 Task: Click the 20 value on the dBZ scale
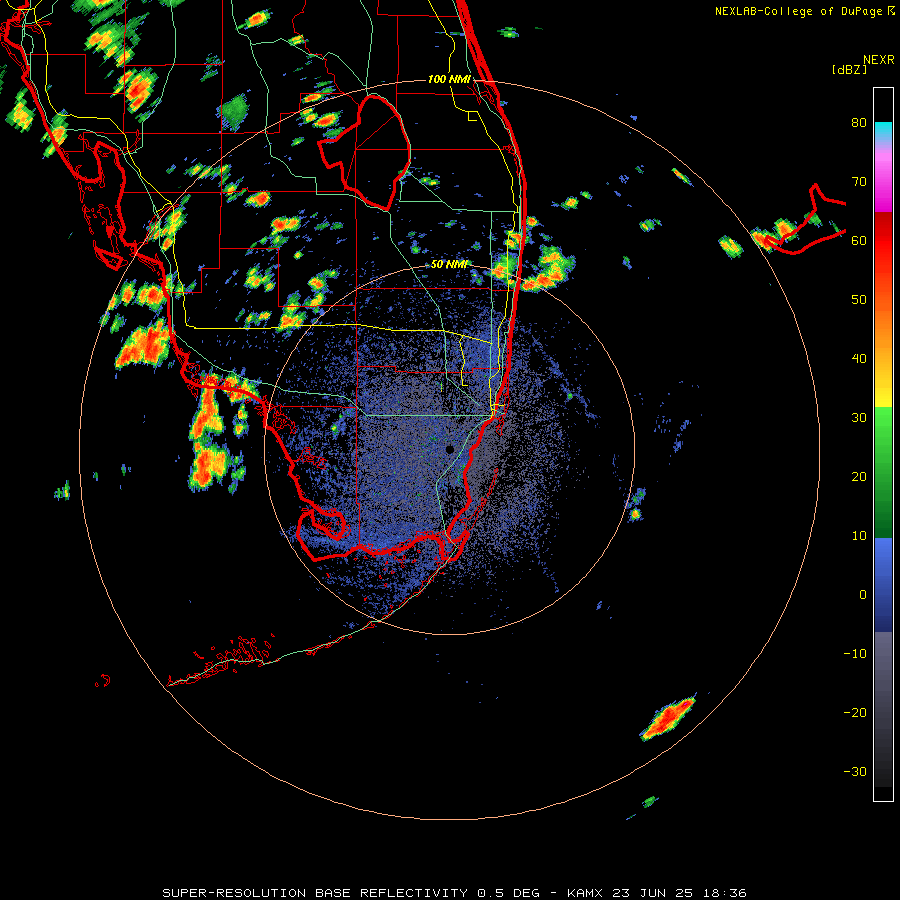click(859, 477)
